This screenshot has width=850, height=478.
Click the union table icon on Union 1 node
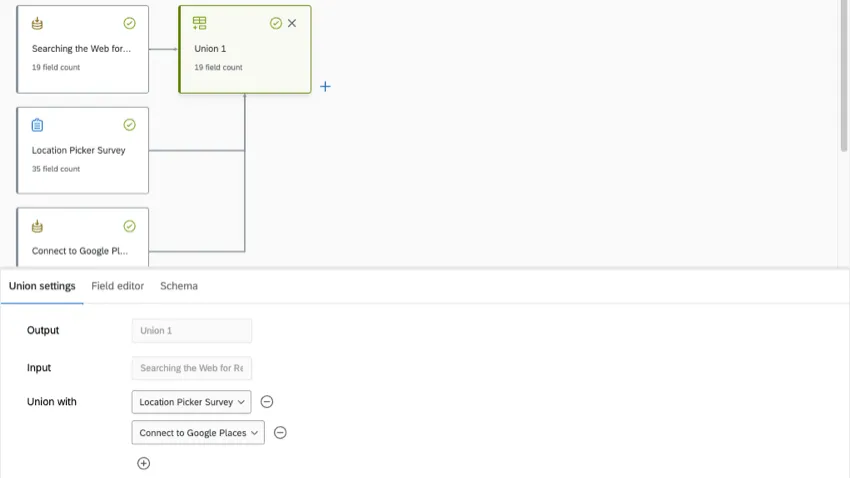pyautogui.click(x=199, y=23)
